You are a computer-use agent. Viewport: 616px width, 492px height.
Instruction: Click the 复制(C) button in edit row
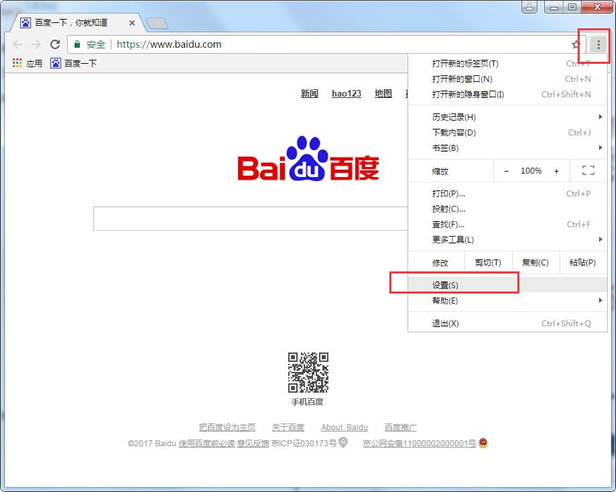click(537, 263)
